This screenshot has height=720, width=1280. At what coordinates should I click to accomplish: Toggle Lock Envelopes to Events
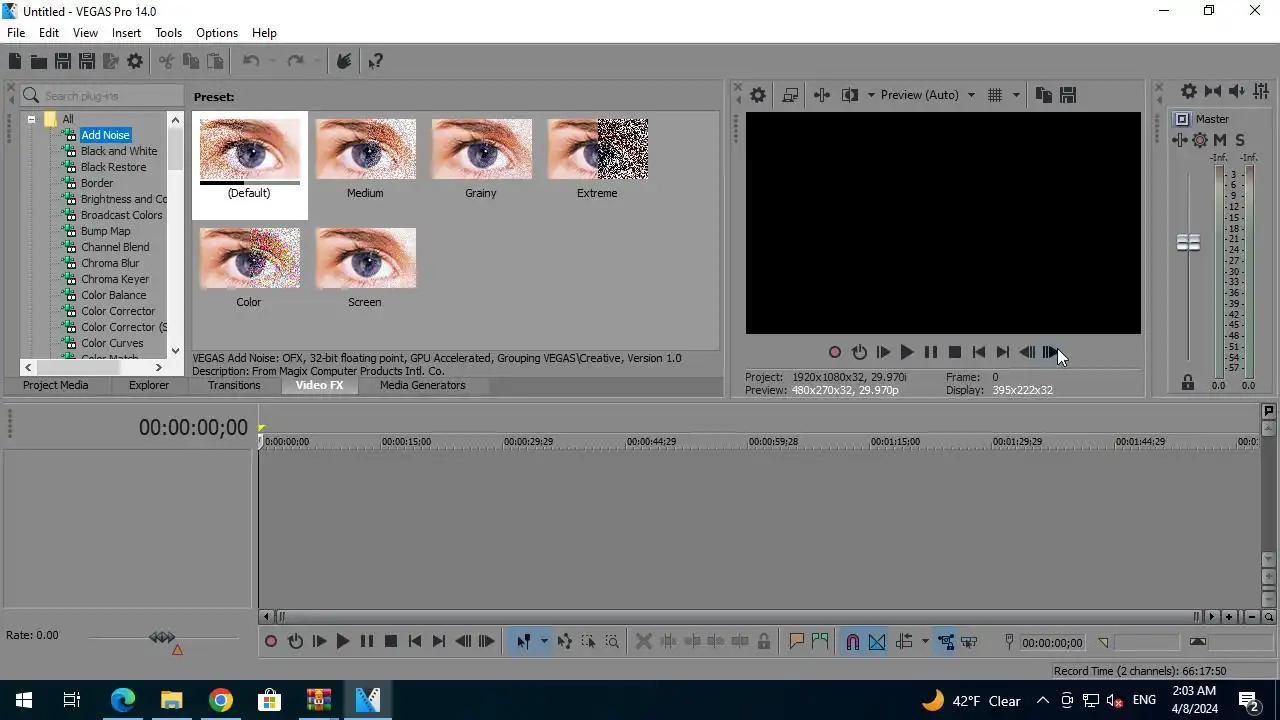click(x=945, y=642)
